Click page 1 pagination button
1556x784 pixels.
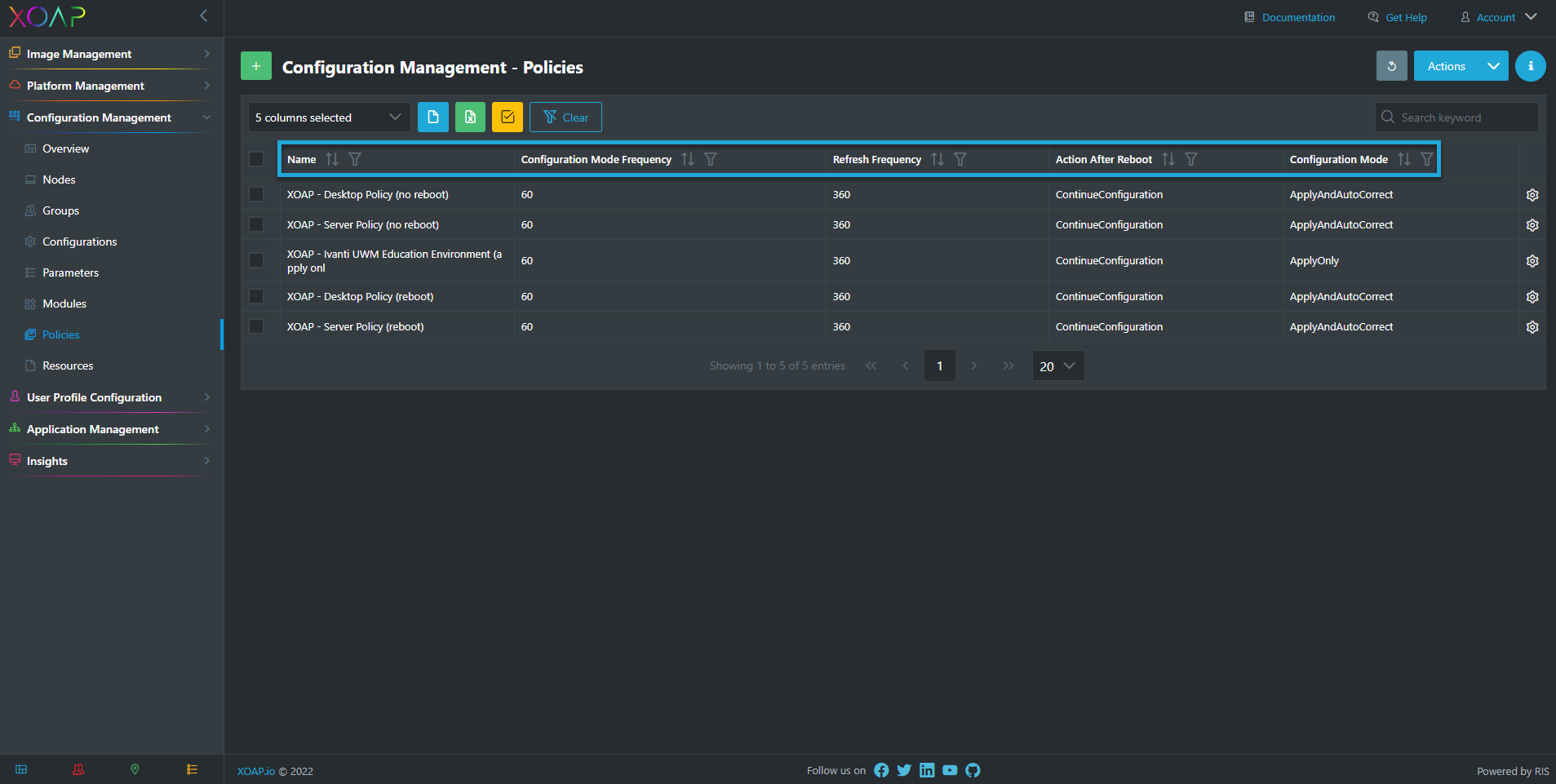[940, 366]
